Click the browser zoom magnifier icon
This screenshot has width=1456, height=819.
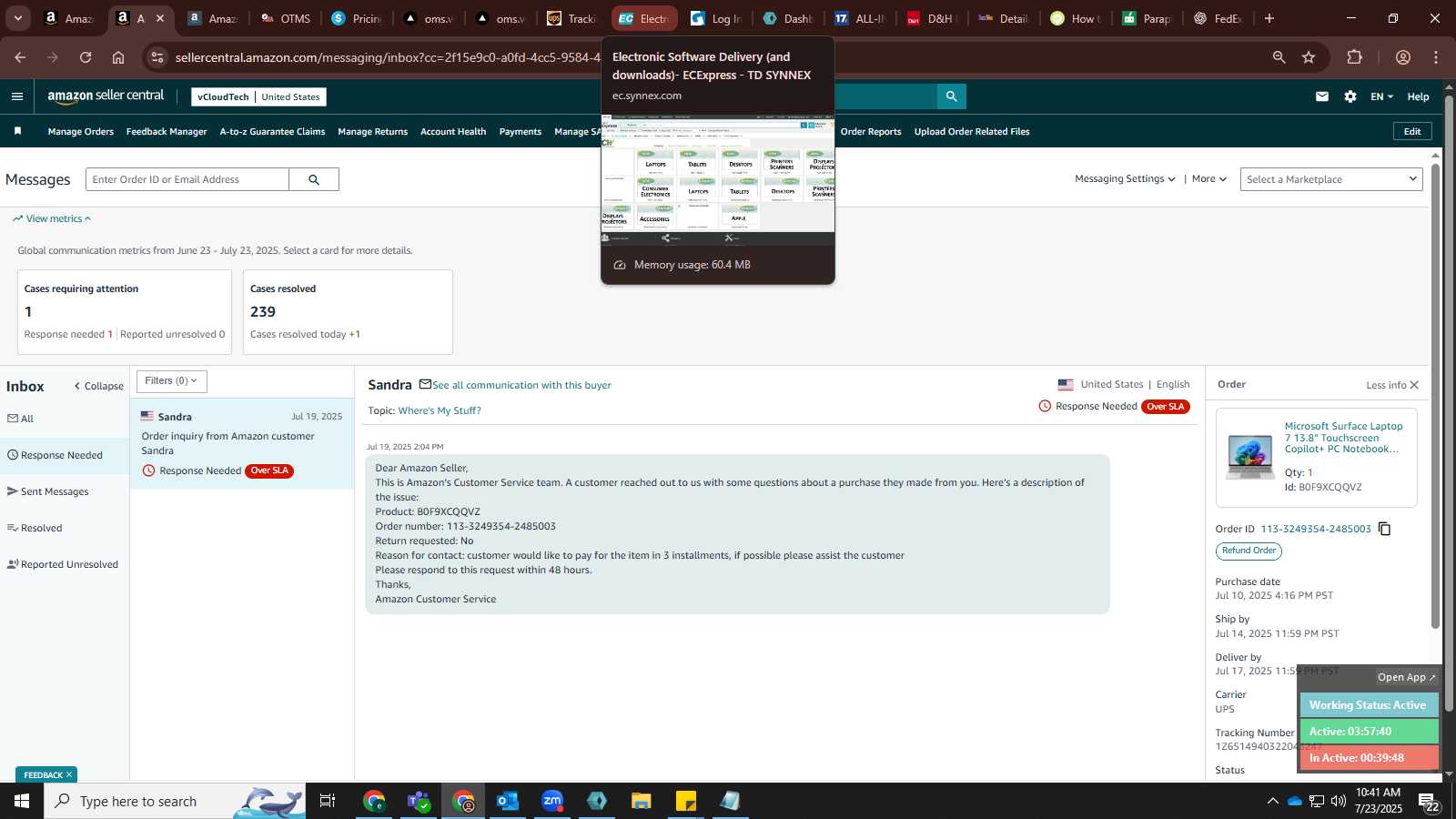coord(1279,57)
